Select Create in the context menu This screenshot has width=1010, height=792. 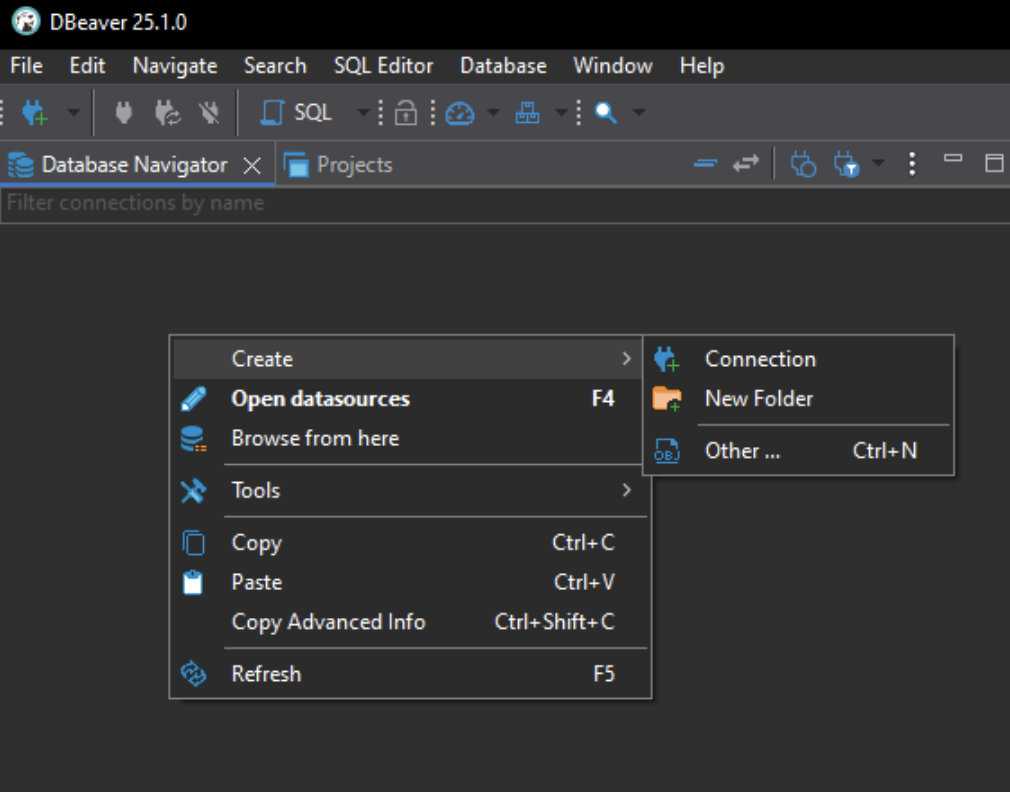(x=408, y=359)
